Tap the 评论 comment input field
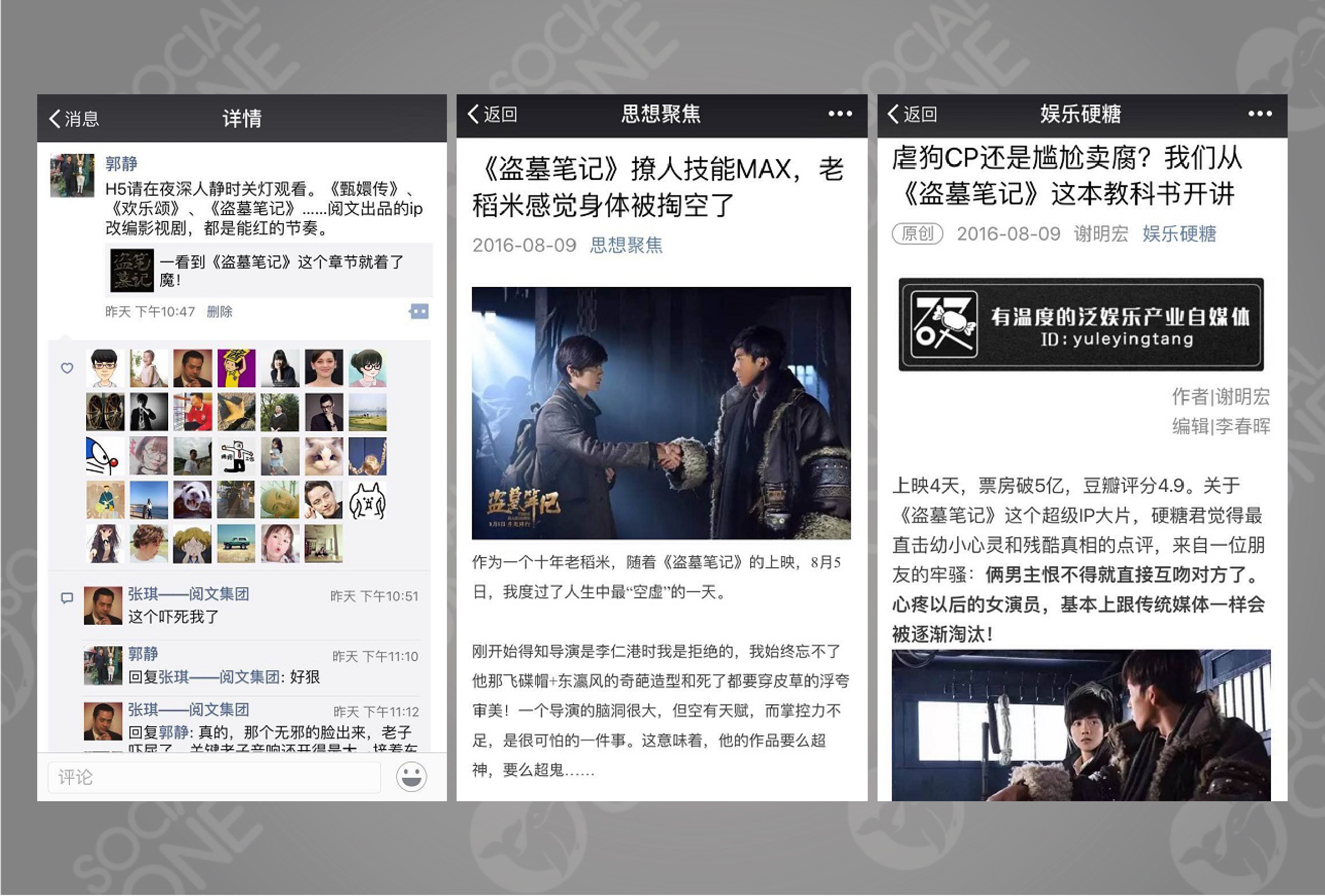Screen dimensions: 1325x896 [x=215, y=777]
